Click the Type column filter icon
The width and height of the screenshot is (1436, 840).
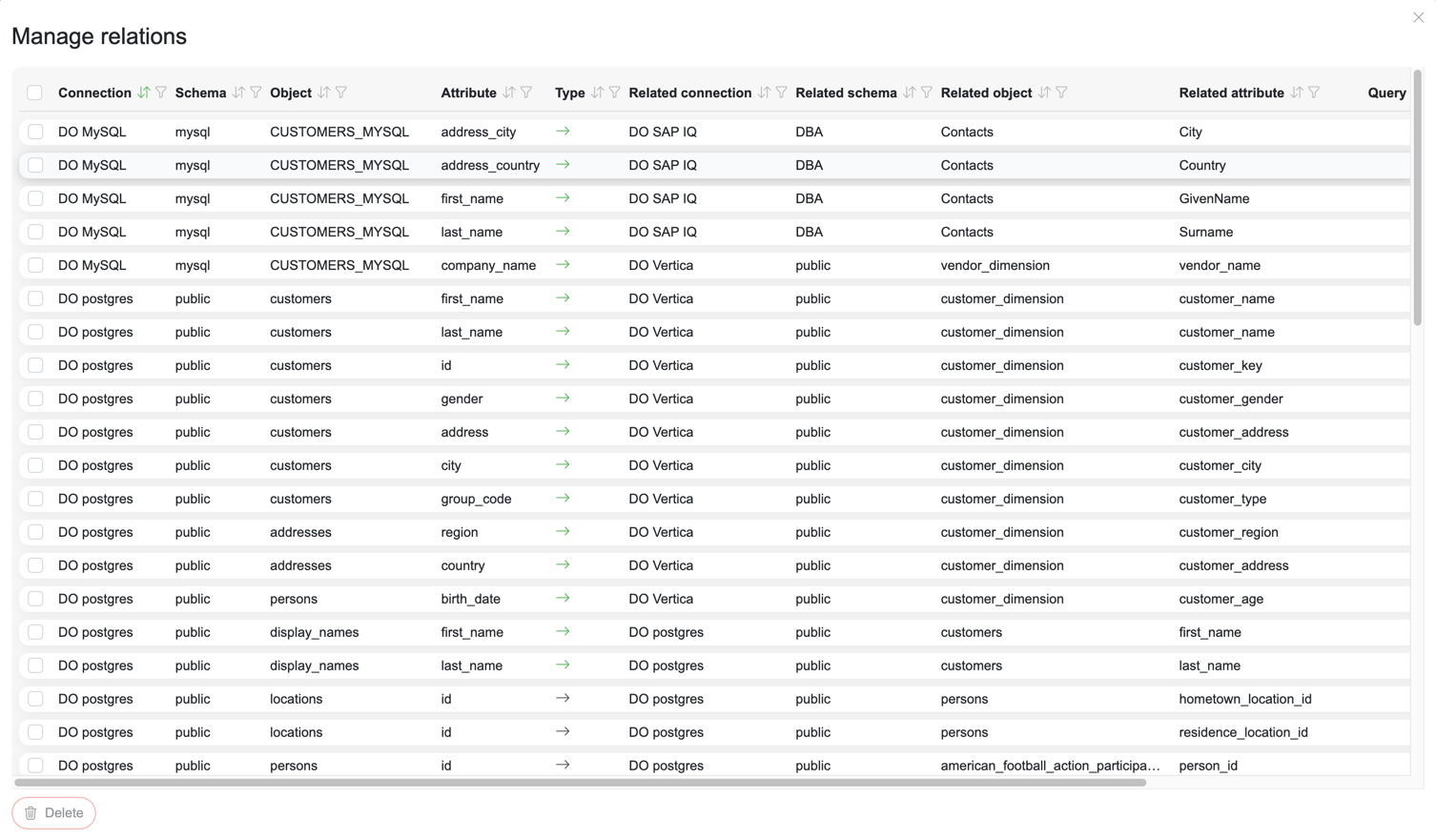615,92
